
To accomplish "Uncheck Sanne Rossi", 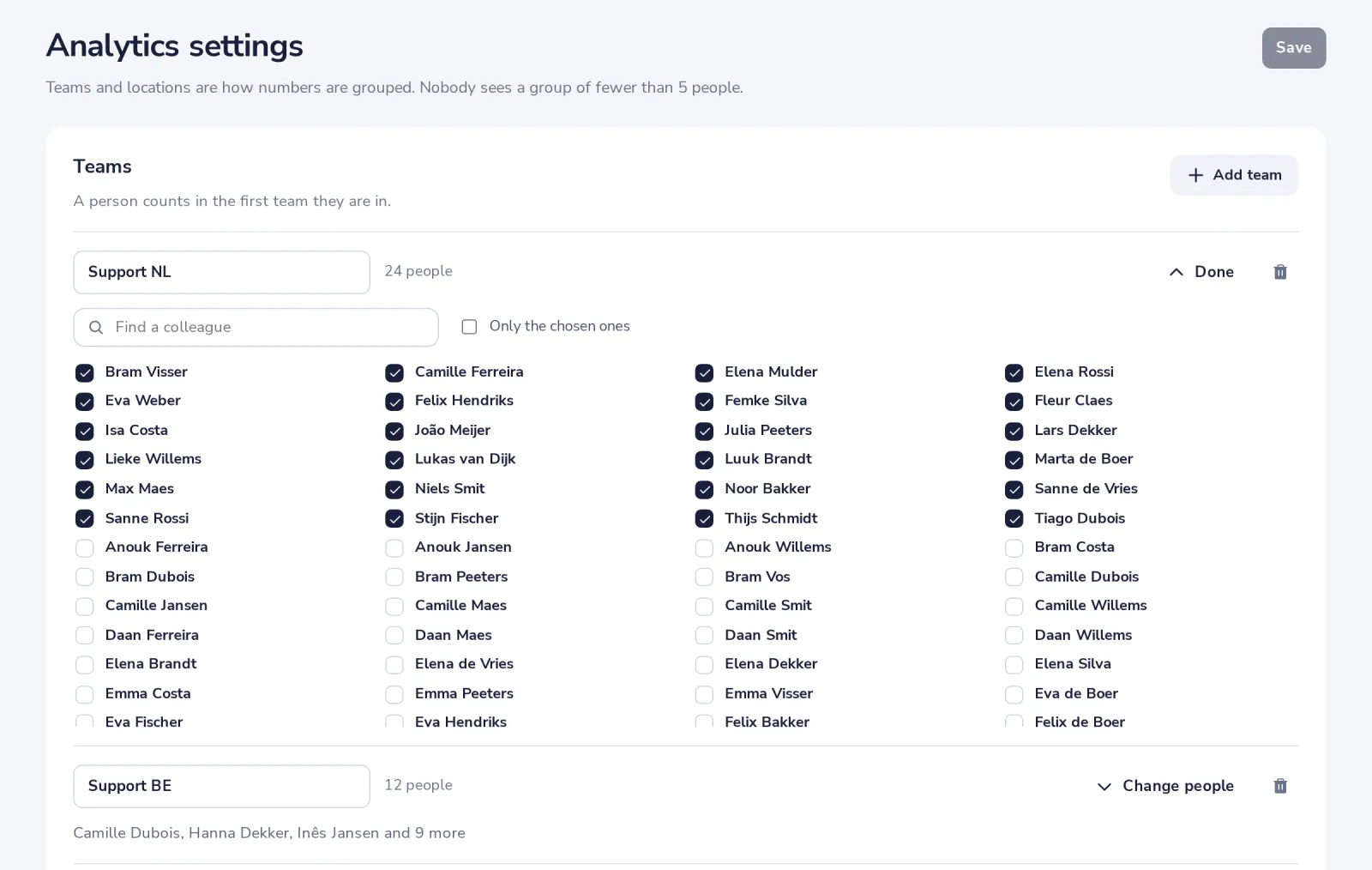I will [x=84, y=519].
